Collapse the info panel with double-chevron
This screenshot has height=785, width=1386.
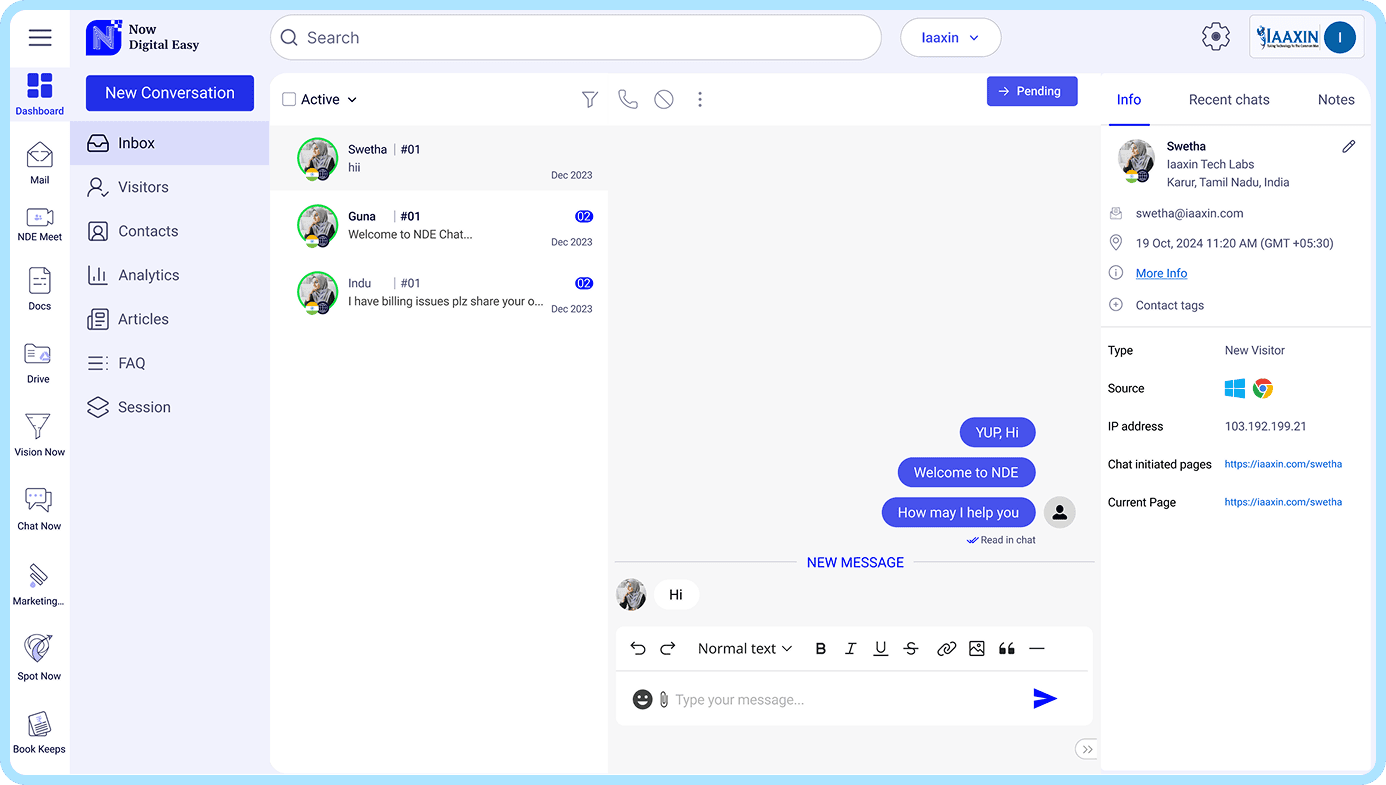pyautogui.click(x=1086, y=749)
